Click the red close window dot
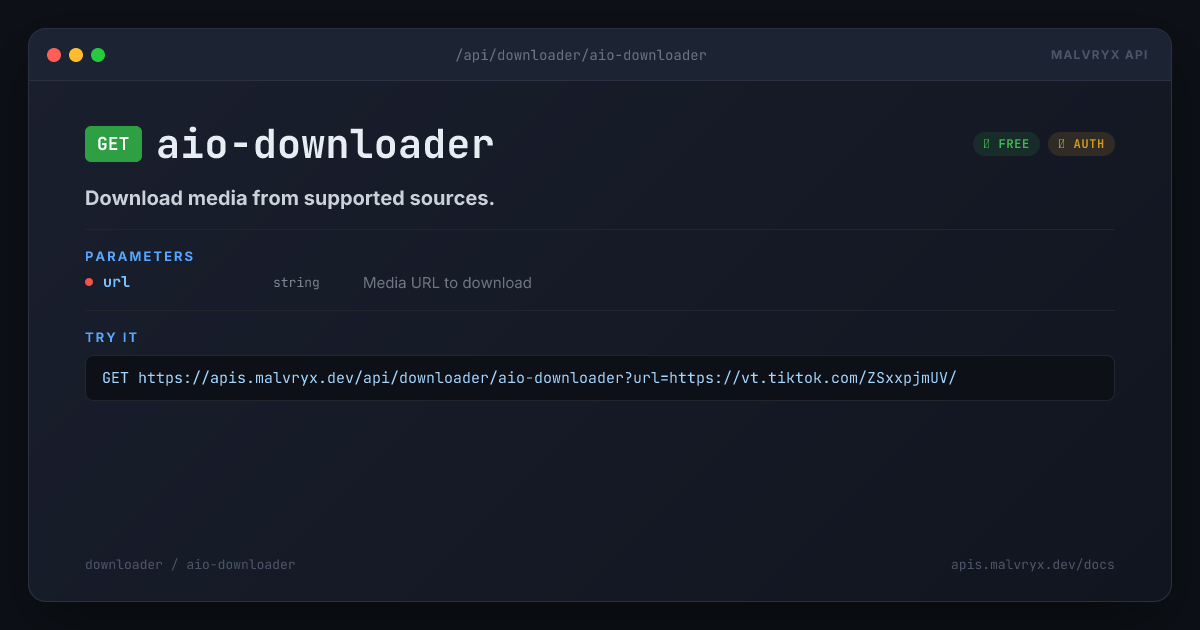The height and width of the screenshot is (630, 1200). (54, 55)
